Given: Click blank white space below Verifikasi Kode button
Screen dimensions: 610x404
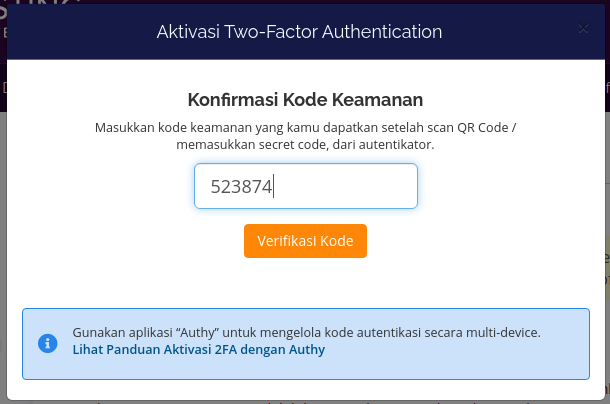Looking at the screenshot, I should [305, 282].
